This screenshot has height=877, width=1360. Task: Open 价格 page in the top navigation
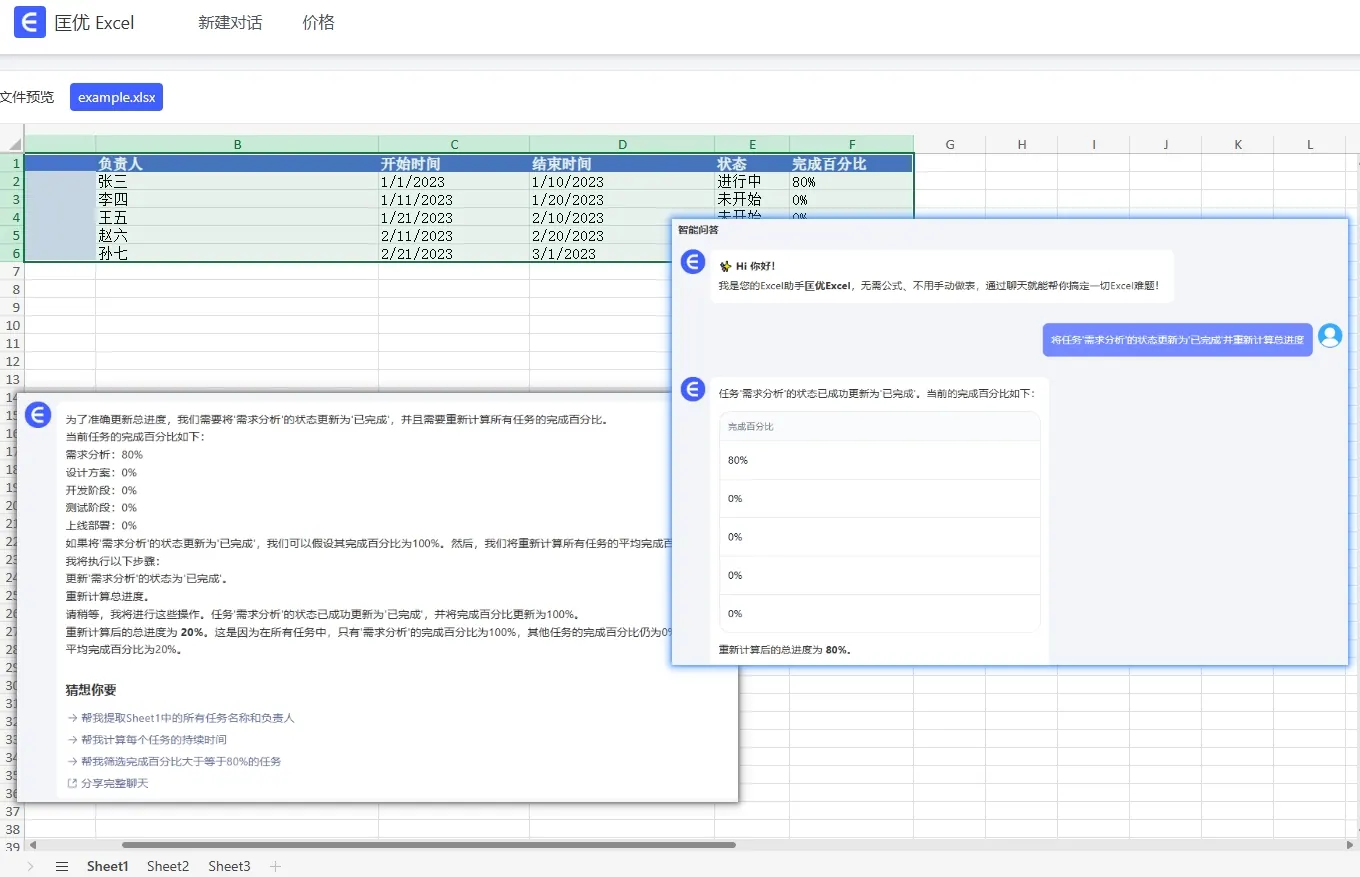pyautogui.click(x=318, y=22)
